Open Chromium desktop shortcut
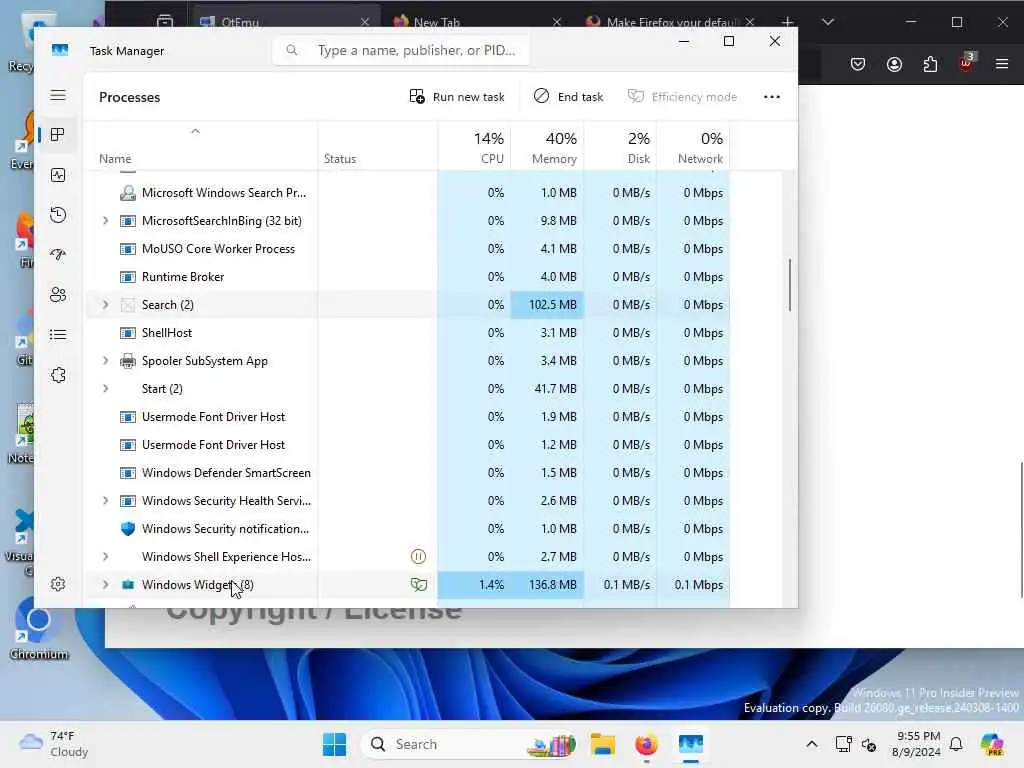The image size is (1024, 768). point(39,628)
